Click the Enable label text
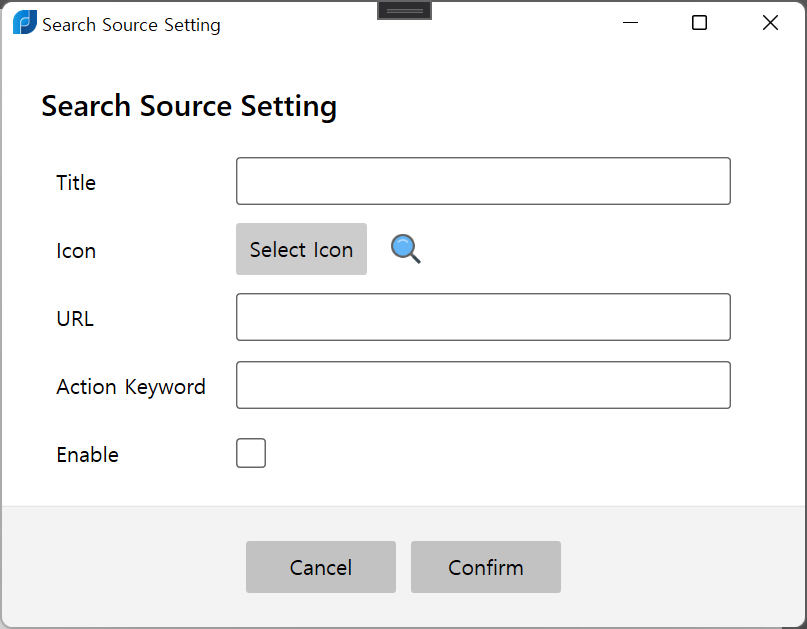Viewport: 807px width, 629px height. [x=87, y=455]
